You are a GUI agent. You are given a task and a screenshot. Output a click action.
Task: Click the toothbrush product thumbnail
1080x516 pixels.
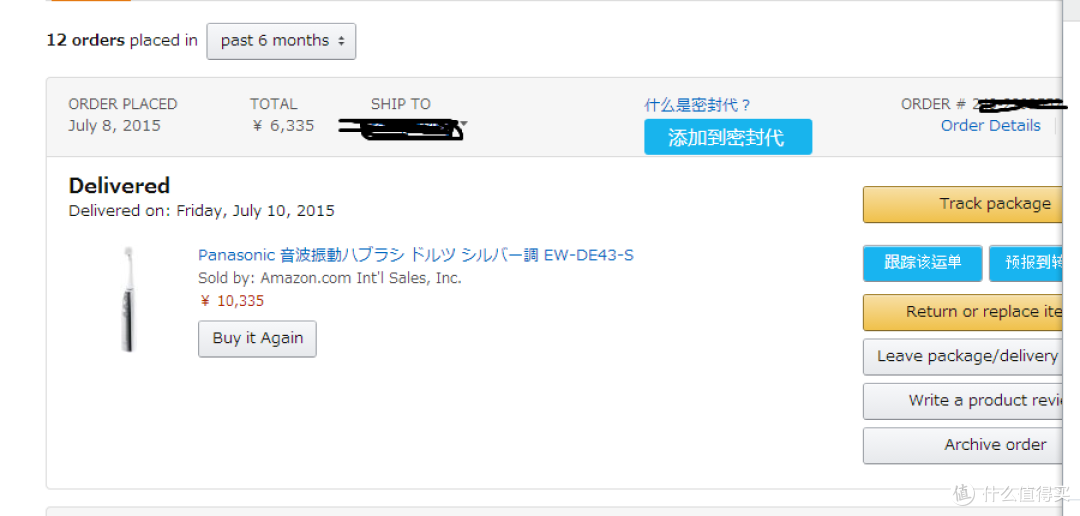pyautogui.click(x=128, y=299)
